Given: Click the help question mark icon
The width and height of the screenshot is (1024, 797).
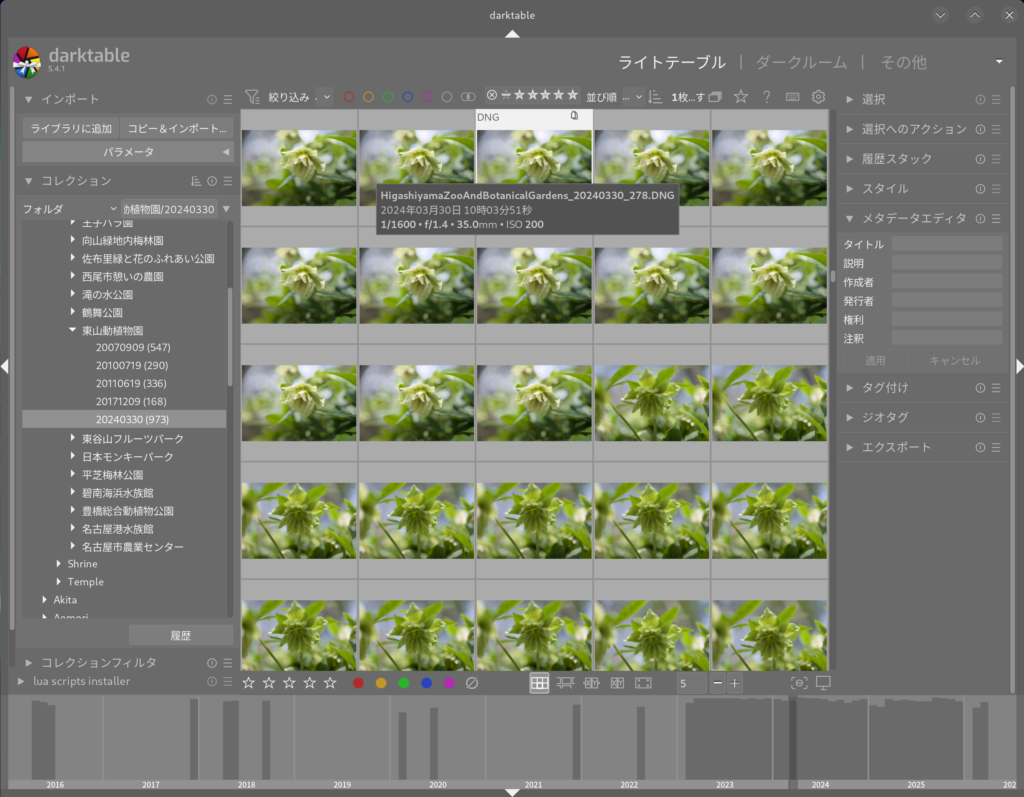Looking at the screenshot, I should coord(767,97).
